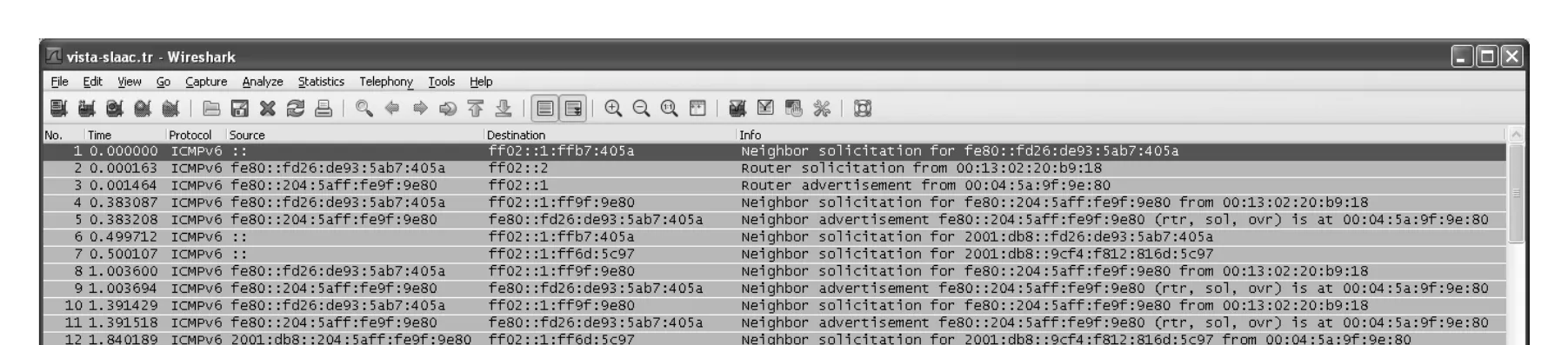Print packets with printer icon
The width and height of the screenshot is (1568, 345).
pyautogui.click(x=323, y=109)
